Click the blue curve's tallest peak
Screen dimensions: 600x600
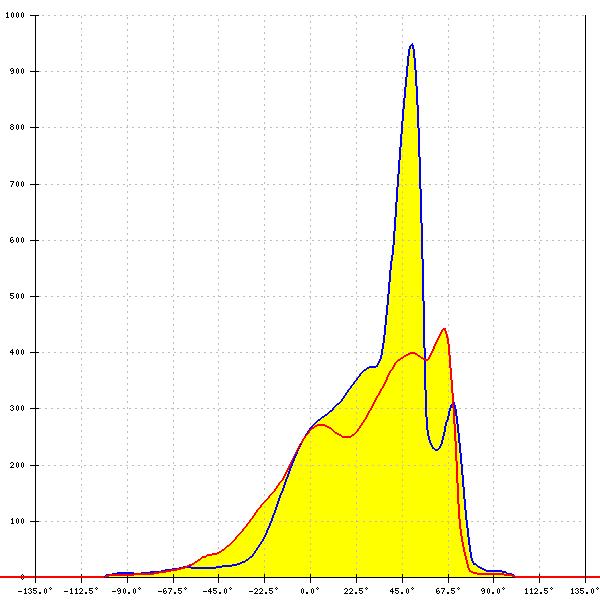tap(412, 44)
